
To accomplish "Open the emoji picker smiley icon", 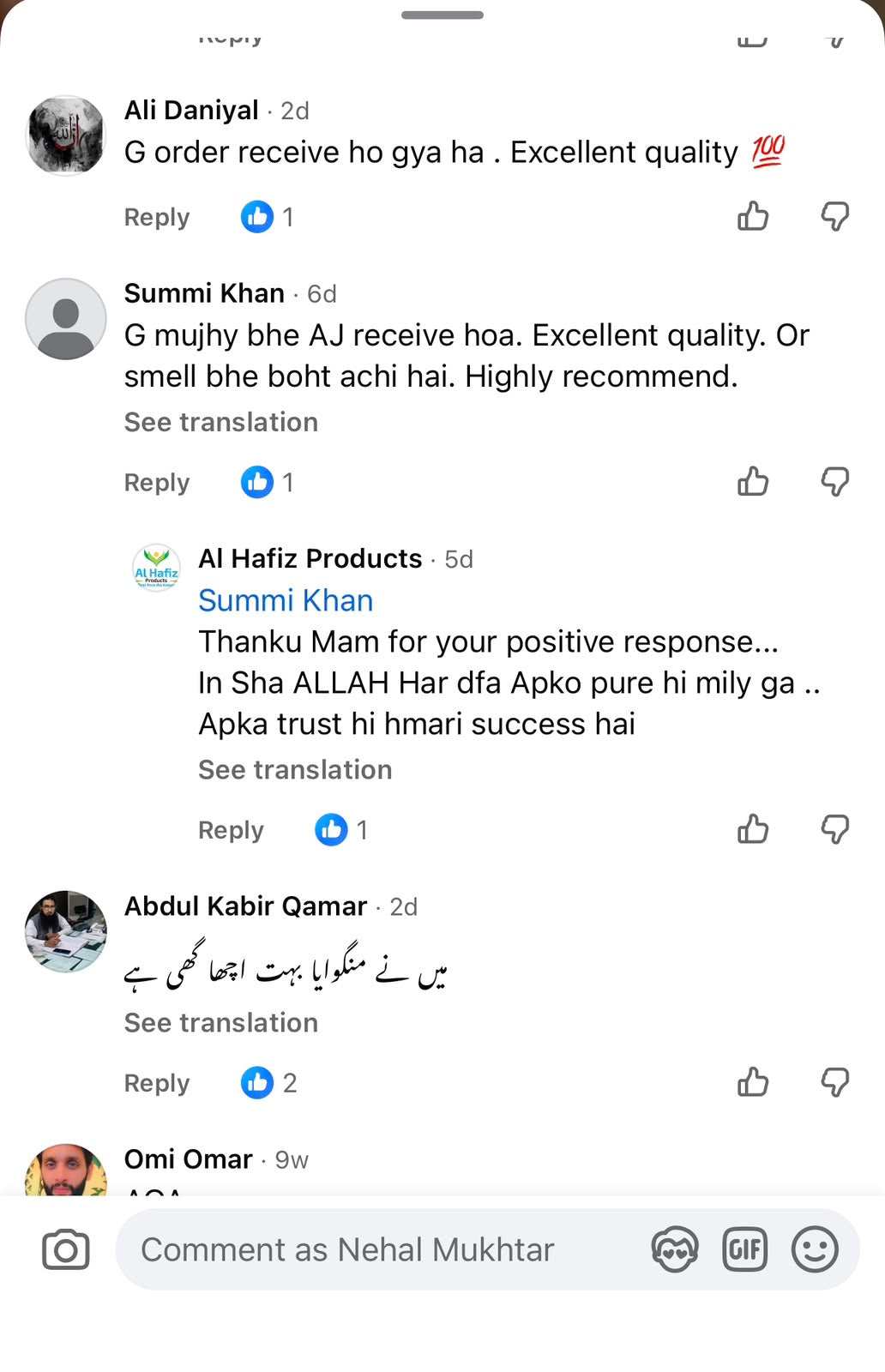I will (815, 1249).
